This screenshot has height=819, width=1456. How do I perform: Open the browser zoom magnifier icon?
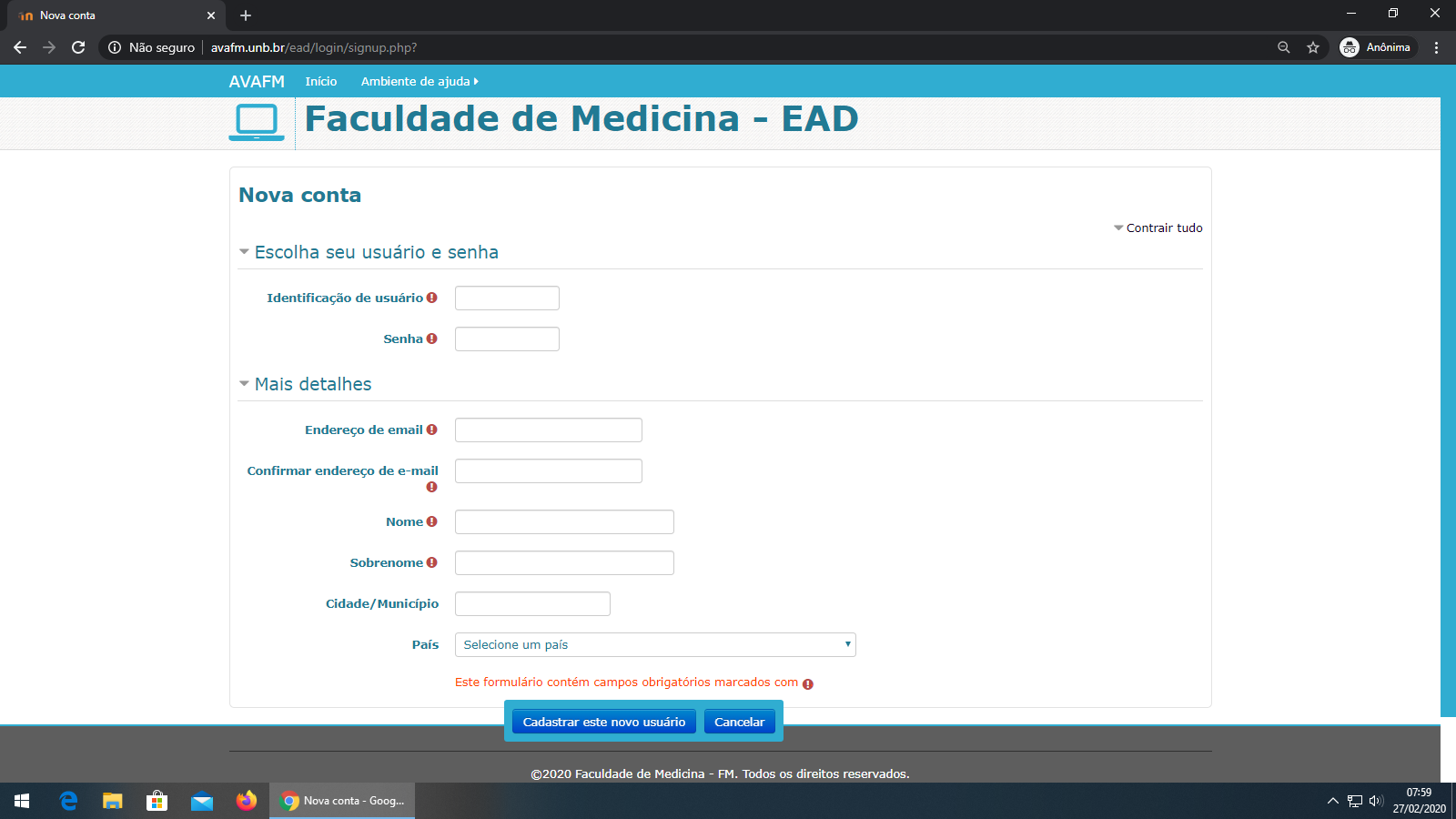1284,47
